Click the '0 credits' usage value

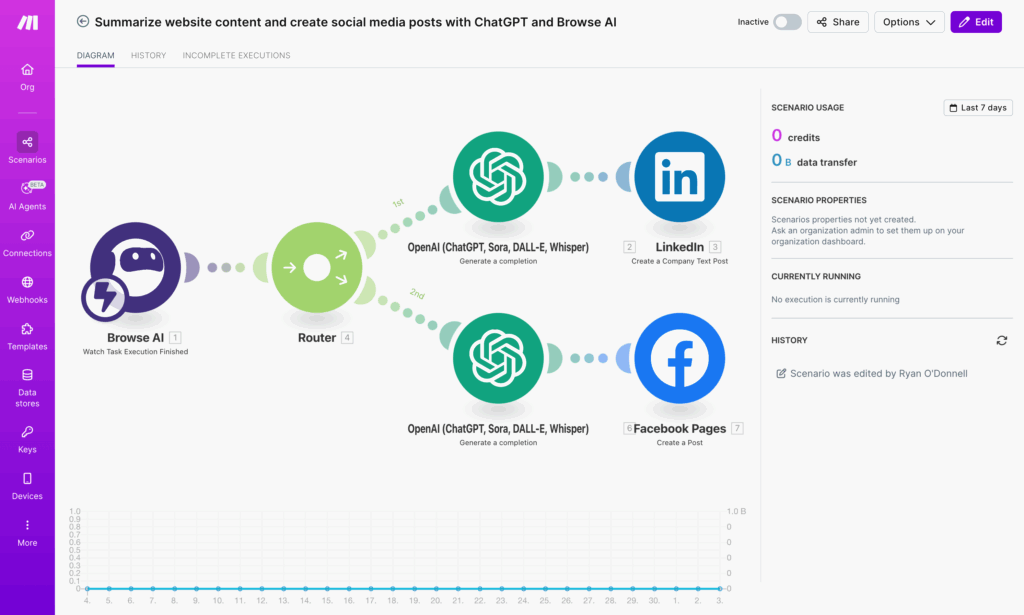[795, 136]
